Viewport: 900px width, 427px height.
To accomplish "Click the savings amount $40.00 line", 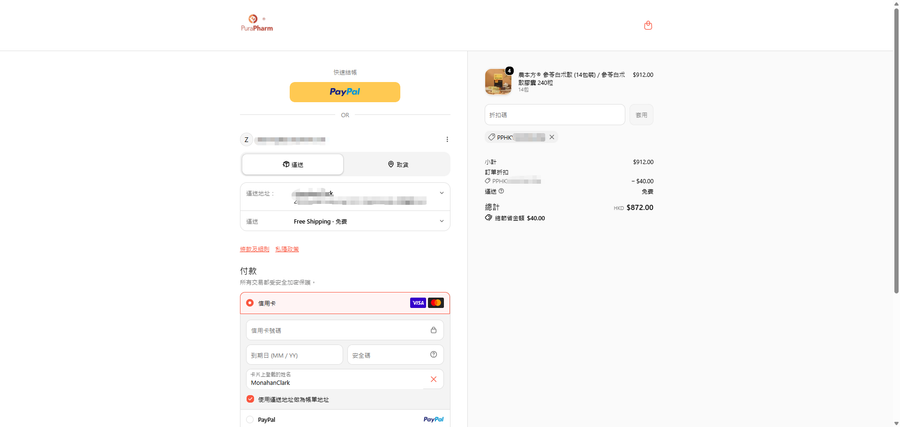I will pyautogui.click(x=515, y=219).
